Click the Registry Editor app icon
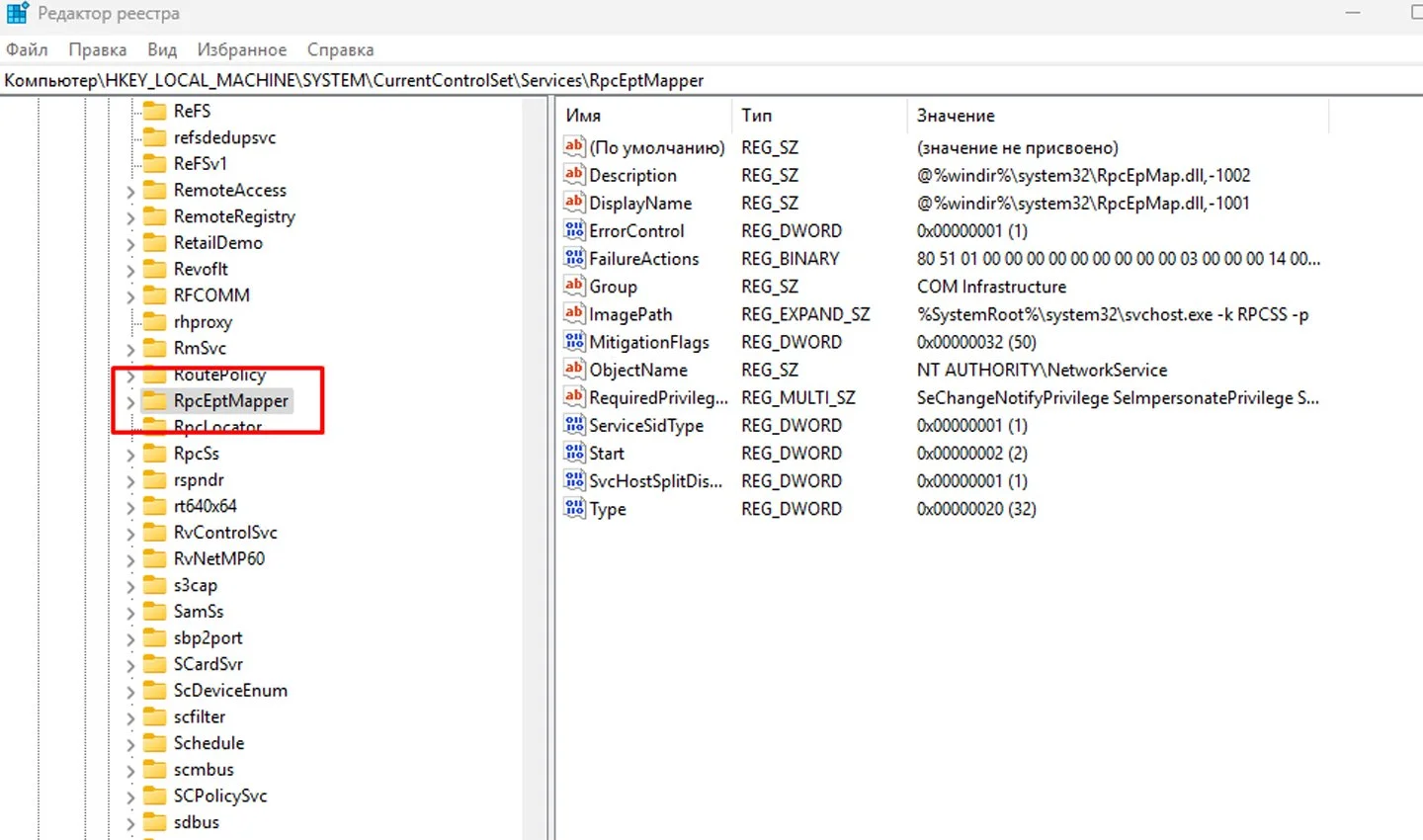 point(17,13)
